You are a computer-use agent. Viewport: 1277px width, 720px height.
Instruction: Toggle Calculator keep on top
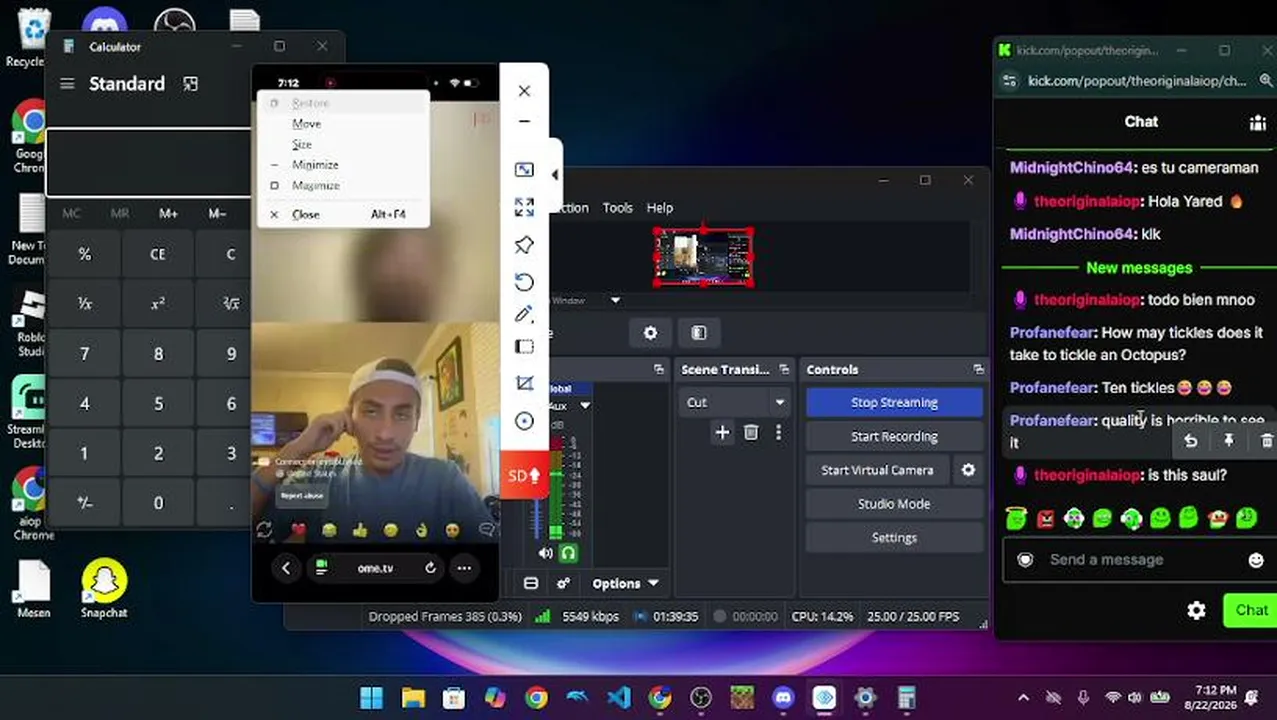[x=190, y=84]
